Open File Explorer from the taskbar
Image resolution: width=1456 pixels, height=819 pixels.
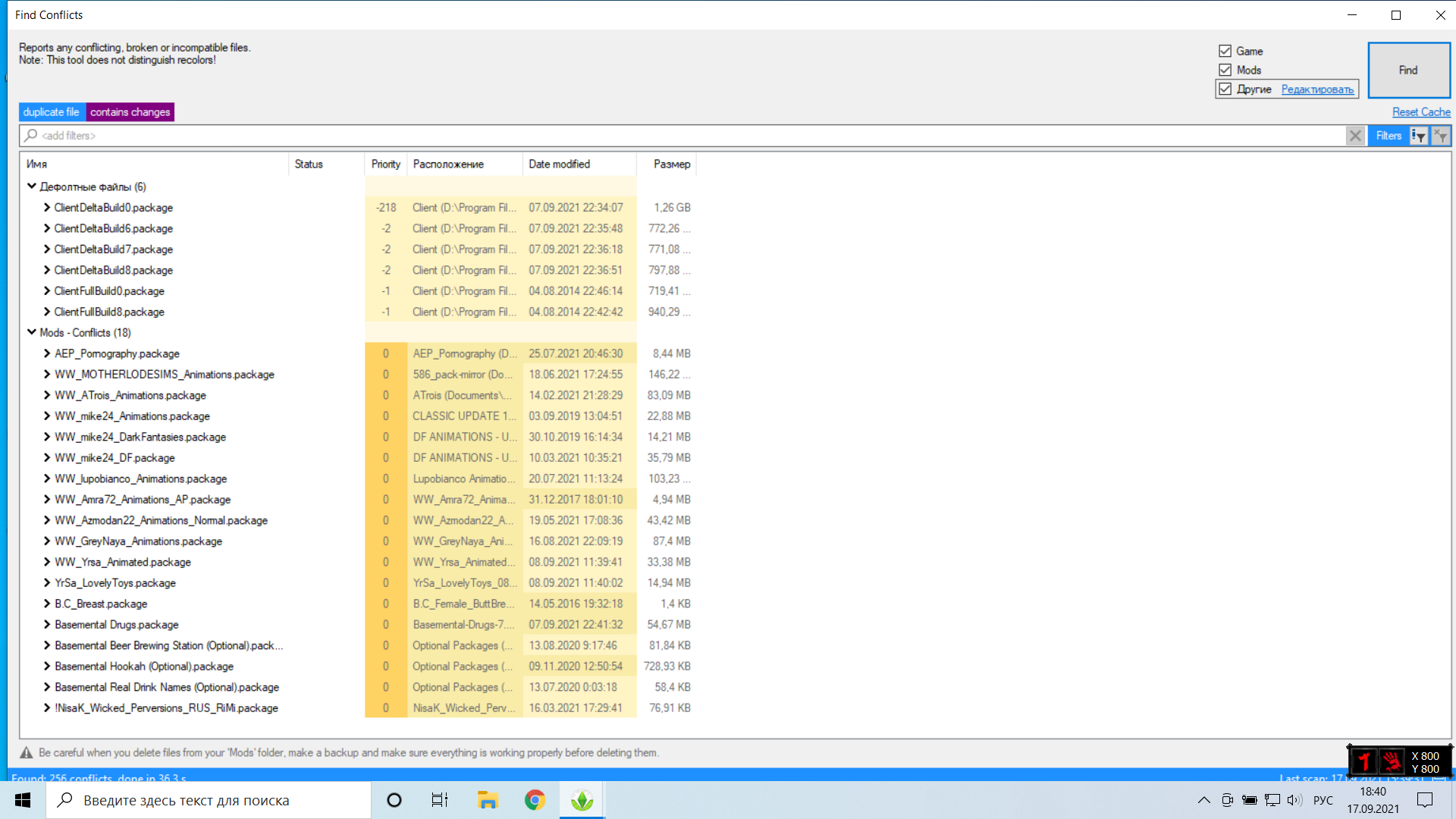point(487,800)
